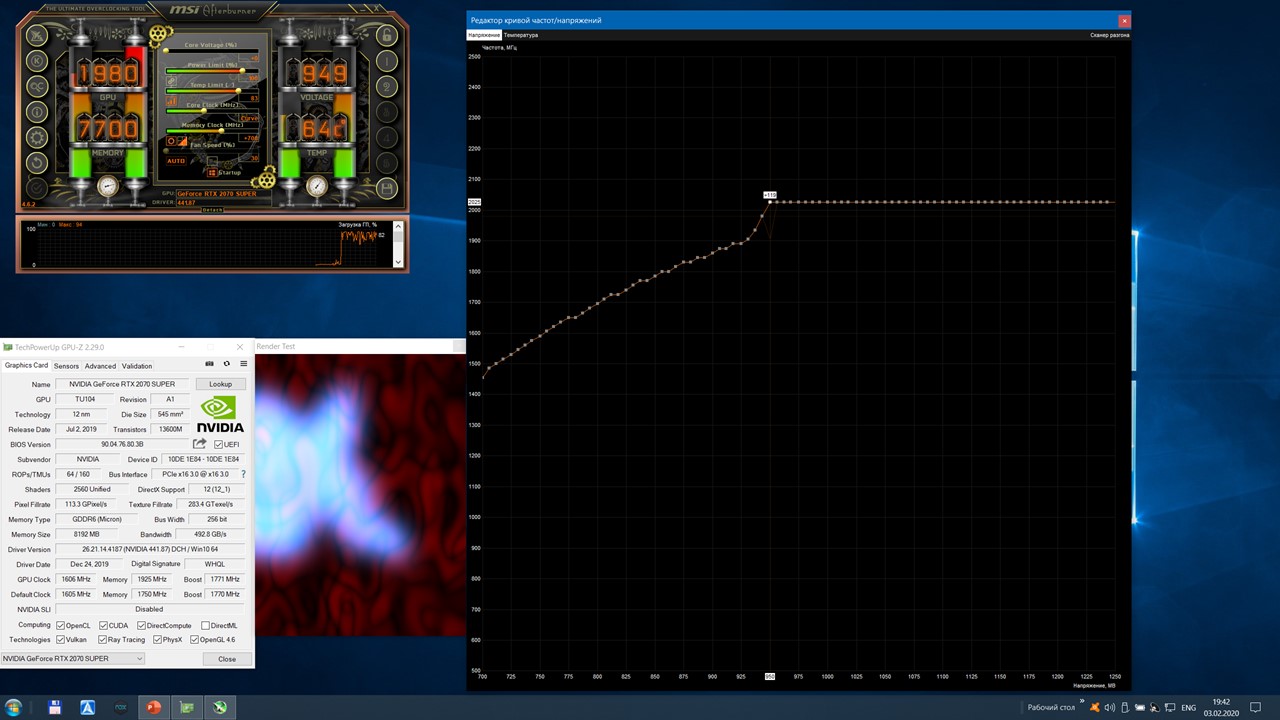The image size is (1280, 720).
Task: Open the floppy disk app in taskbar
Action: pyautogui.click(x=55, y=707)
